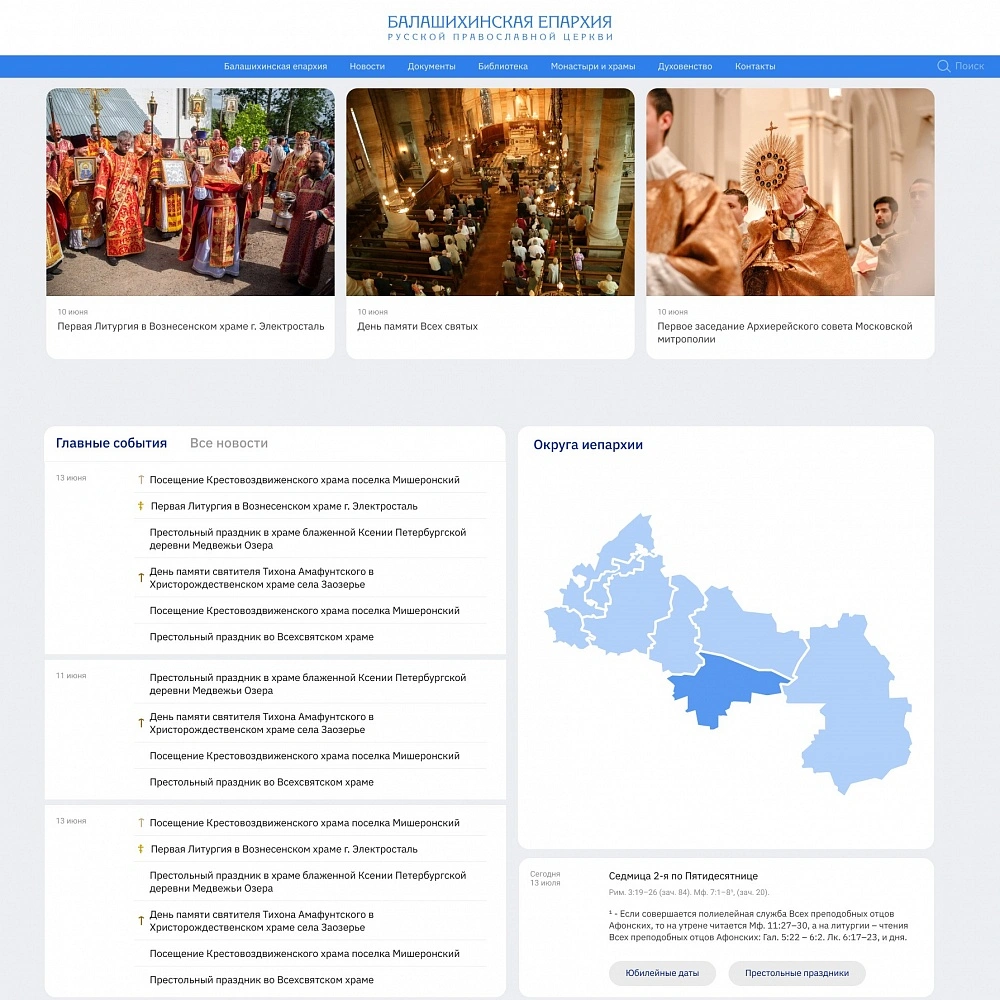
Task: Click the Балашихинская епархия header logo
Action: pyautogui.click(x=500, y=28)
